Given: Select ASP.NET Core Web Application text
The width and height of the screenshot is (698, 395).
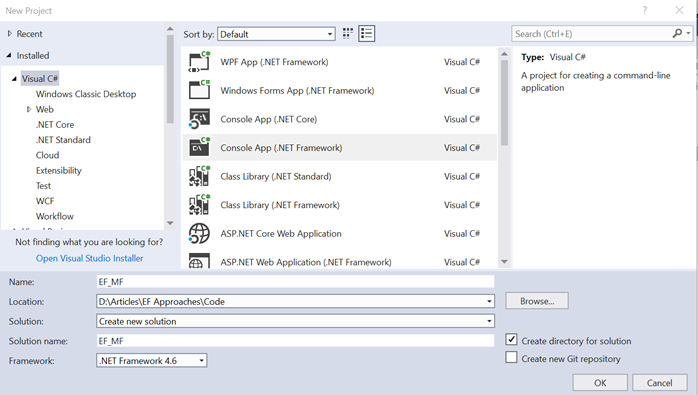Looking at the screenshot, I should [x=281, y=233].
